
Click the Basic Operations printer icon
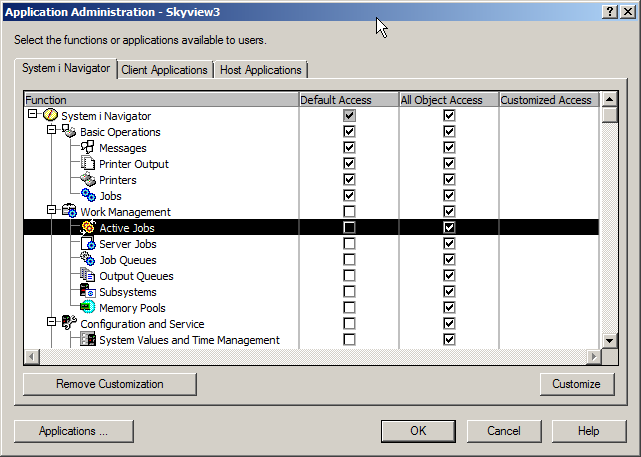[x=69, y=131]
